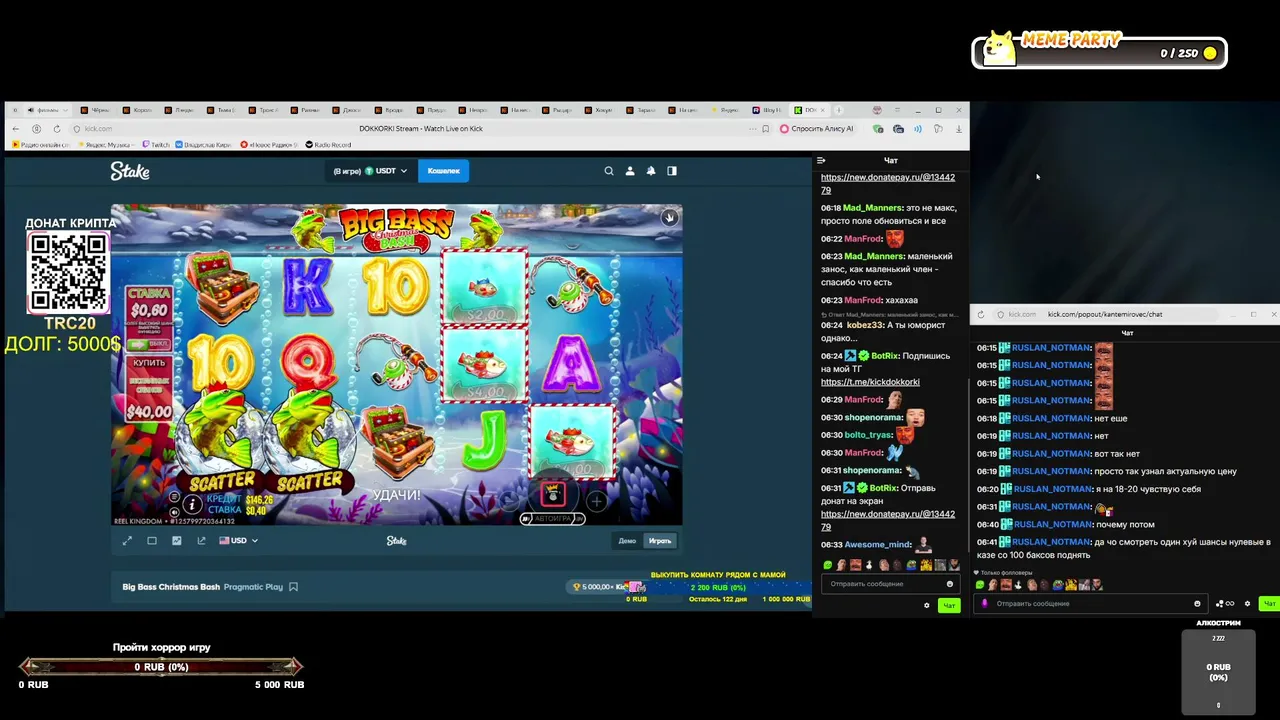
Task: Open Pragmatic Play provider link
Action: (253, 587)
